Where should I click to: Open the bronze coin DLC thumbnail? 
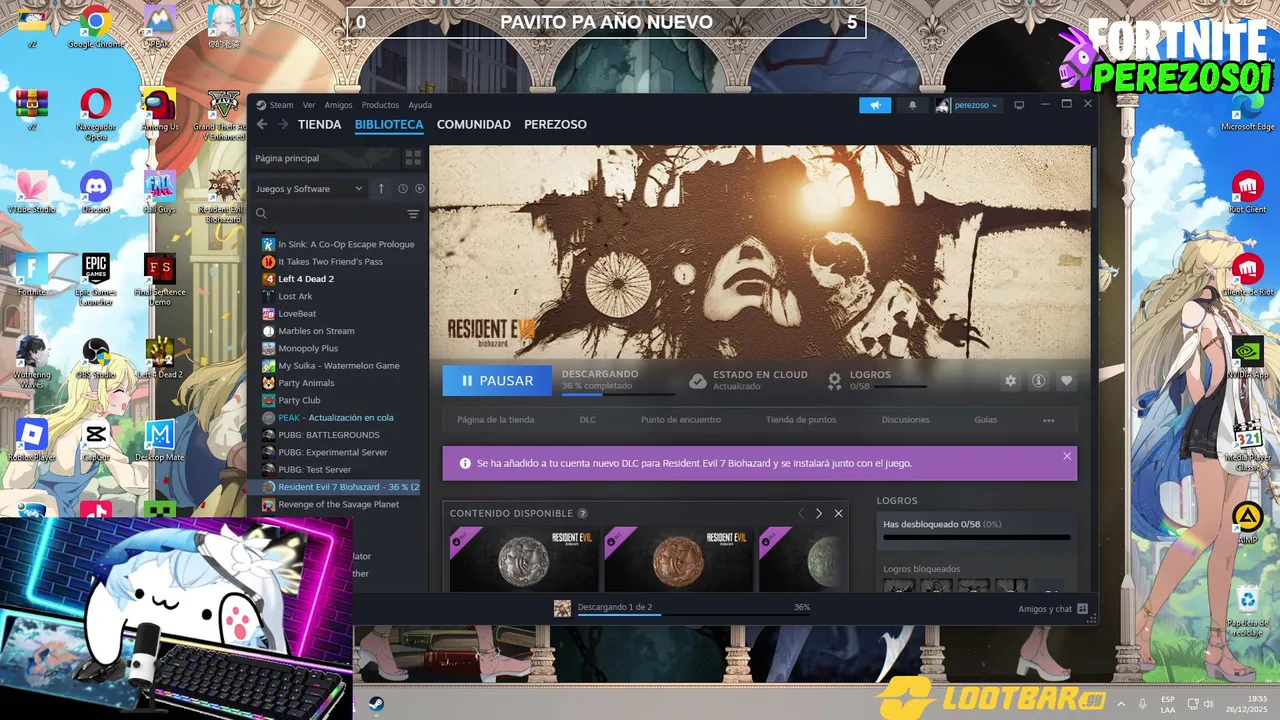679,558
